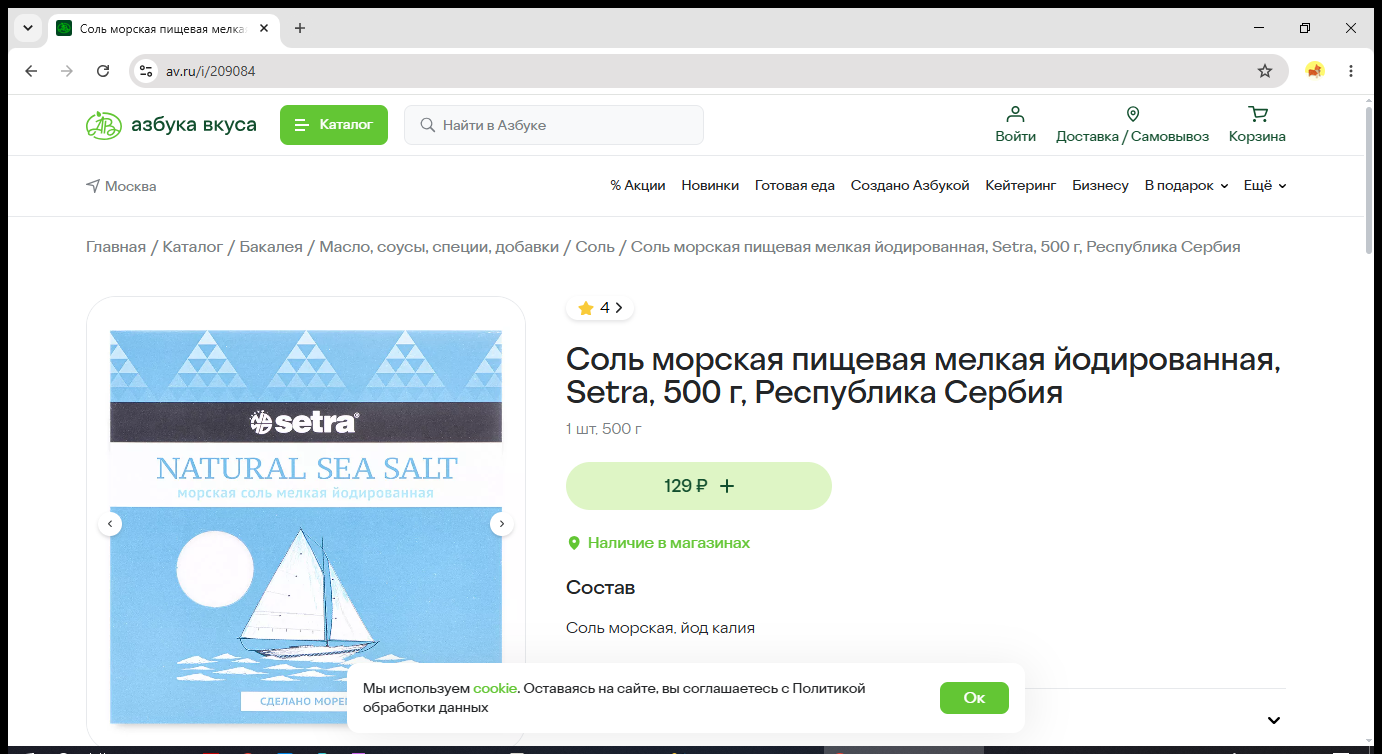Open the tab search dropdown arrow
The image size is (1382, 754).
(28, 28)
